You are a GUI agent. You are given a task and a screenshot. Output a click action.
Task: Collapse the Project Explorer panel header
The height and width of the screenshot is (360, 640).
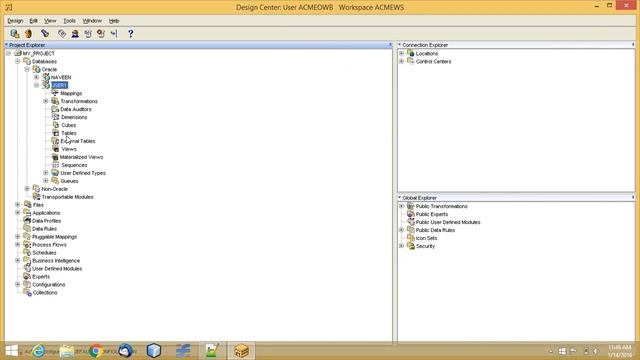(7, 45)
